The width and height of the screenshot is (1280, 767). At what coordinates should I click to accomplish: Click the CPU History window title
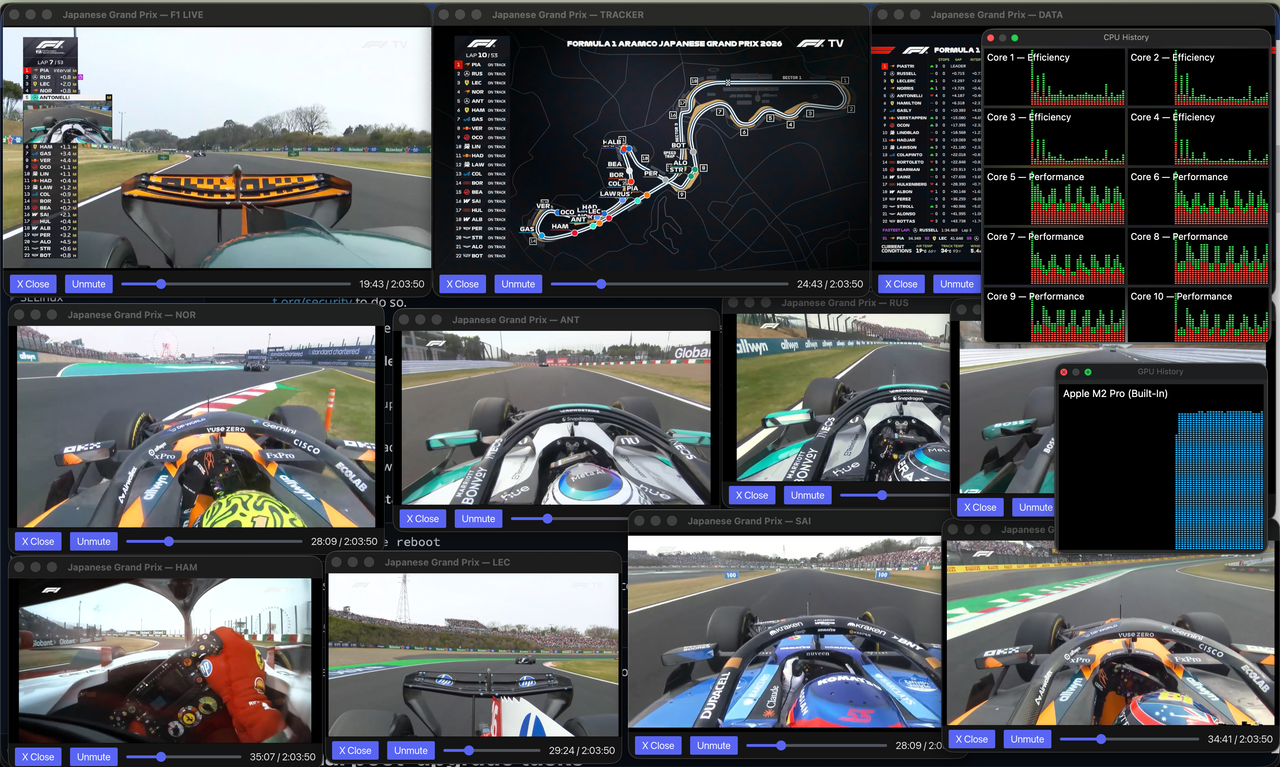(1126, 37)
